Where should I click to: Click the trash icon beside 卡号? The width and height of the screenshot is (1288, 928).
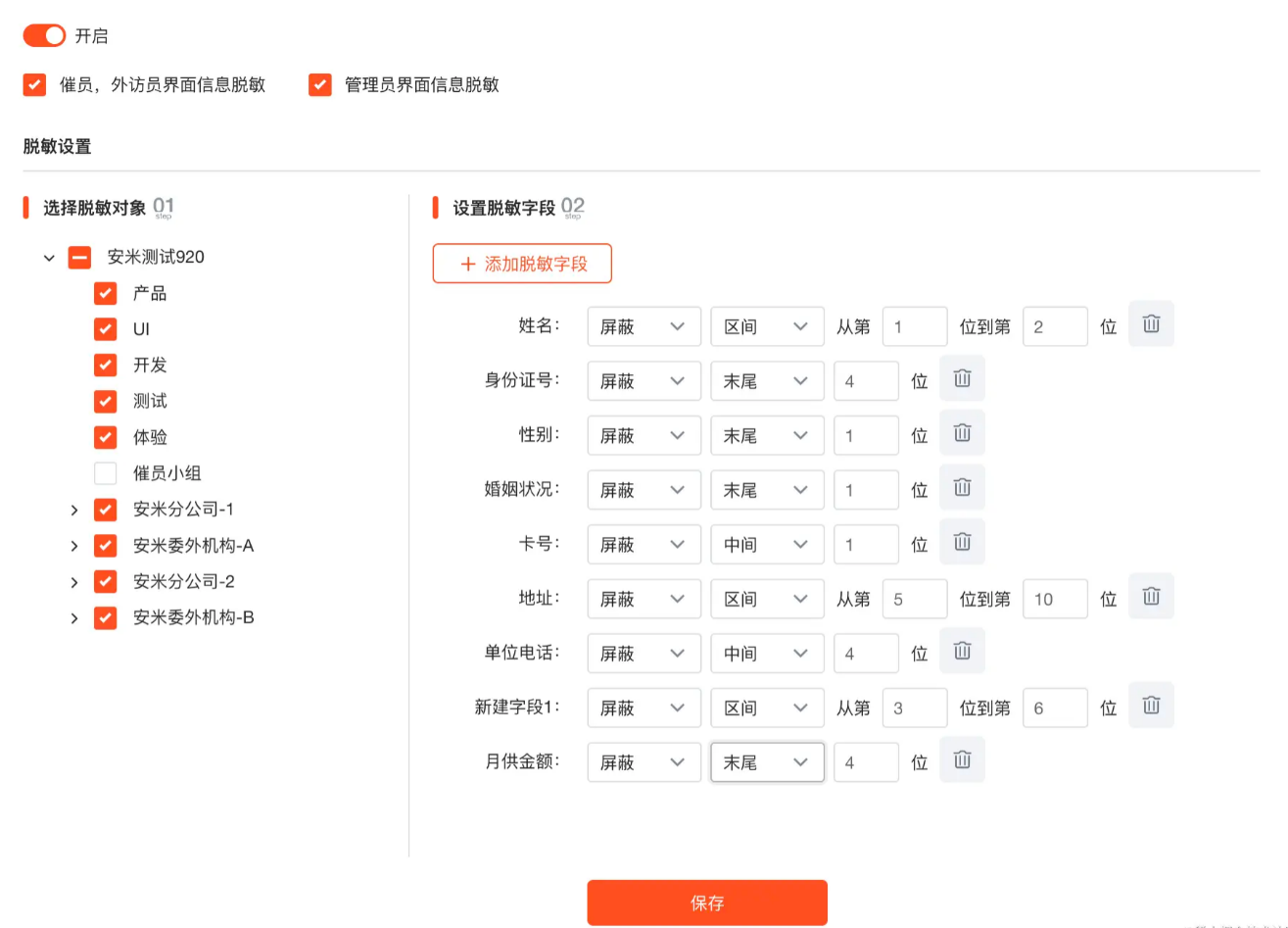tap(962, 542)
